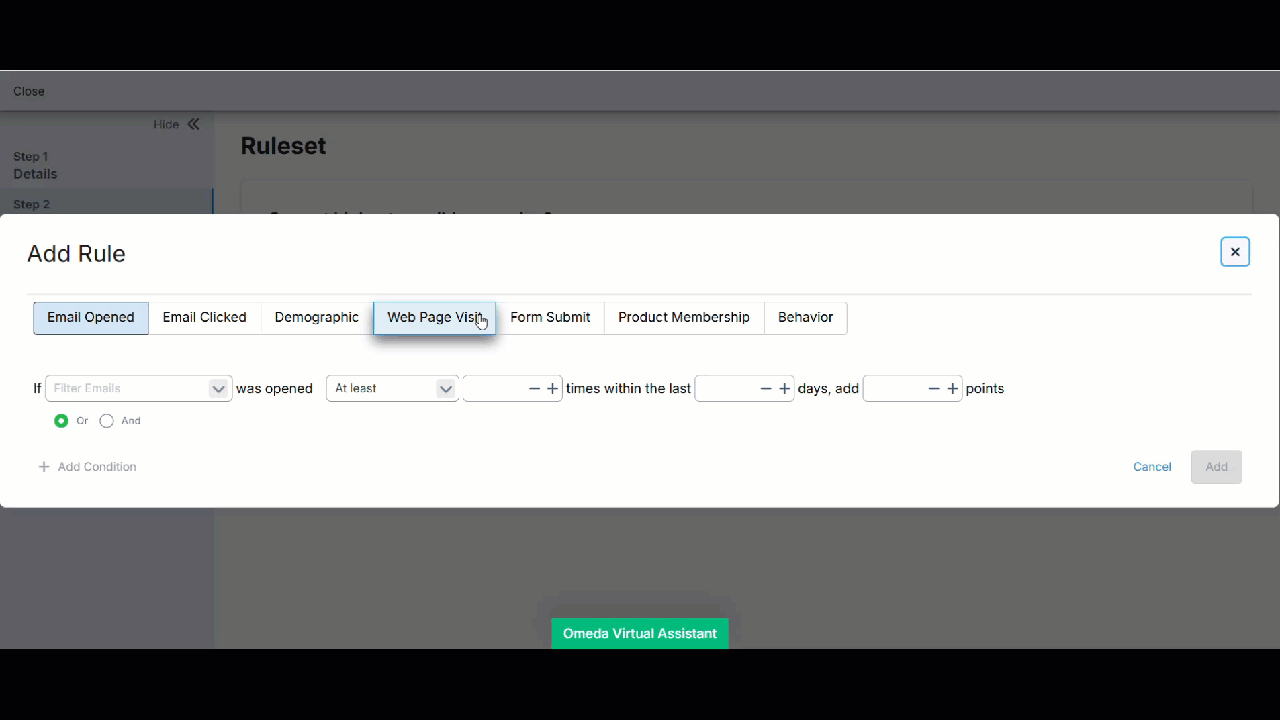Increase the points value with plus icon
Screen dimensions: 1280x720
(952, 389)
